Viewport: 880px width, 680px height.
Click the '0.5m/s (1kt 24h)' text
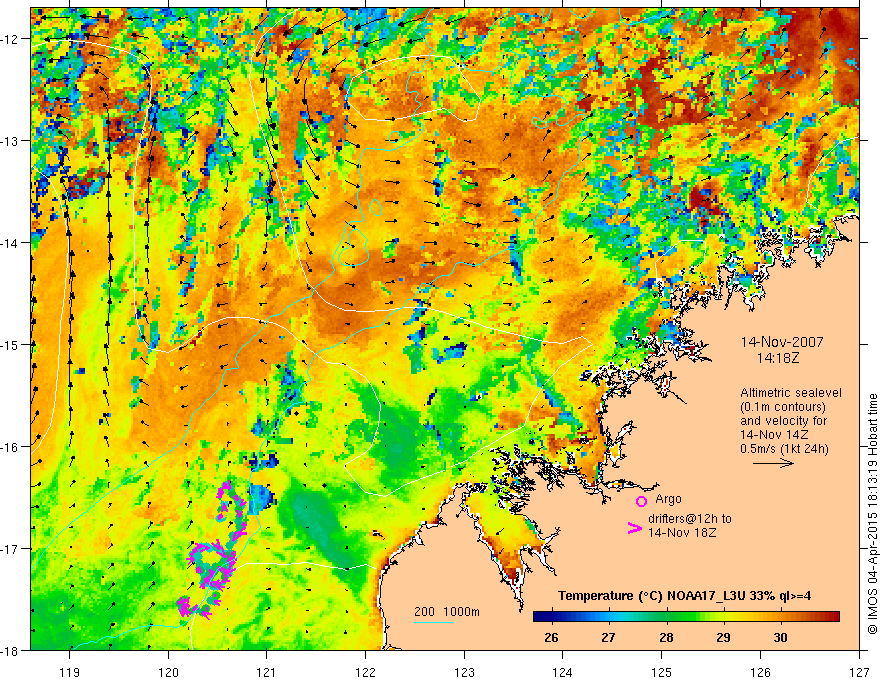(x=784, y=448)
